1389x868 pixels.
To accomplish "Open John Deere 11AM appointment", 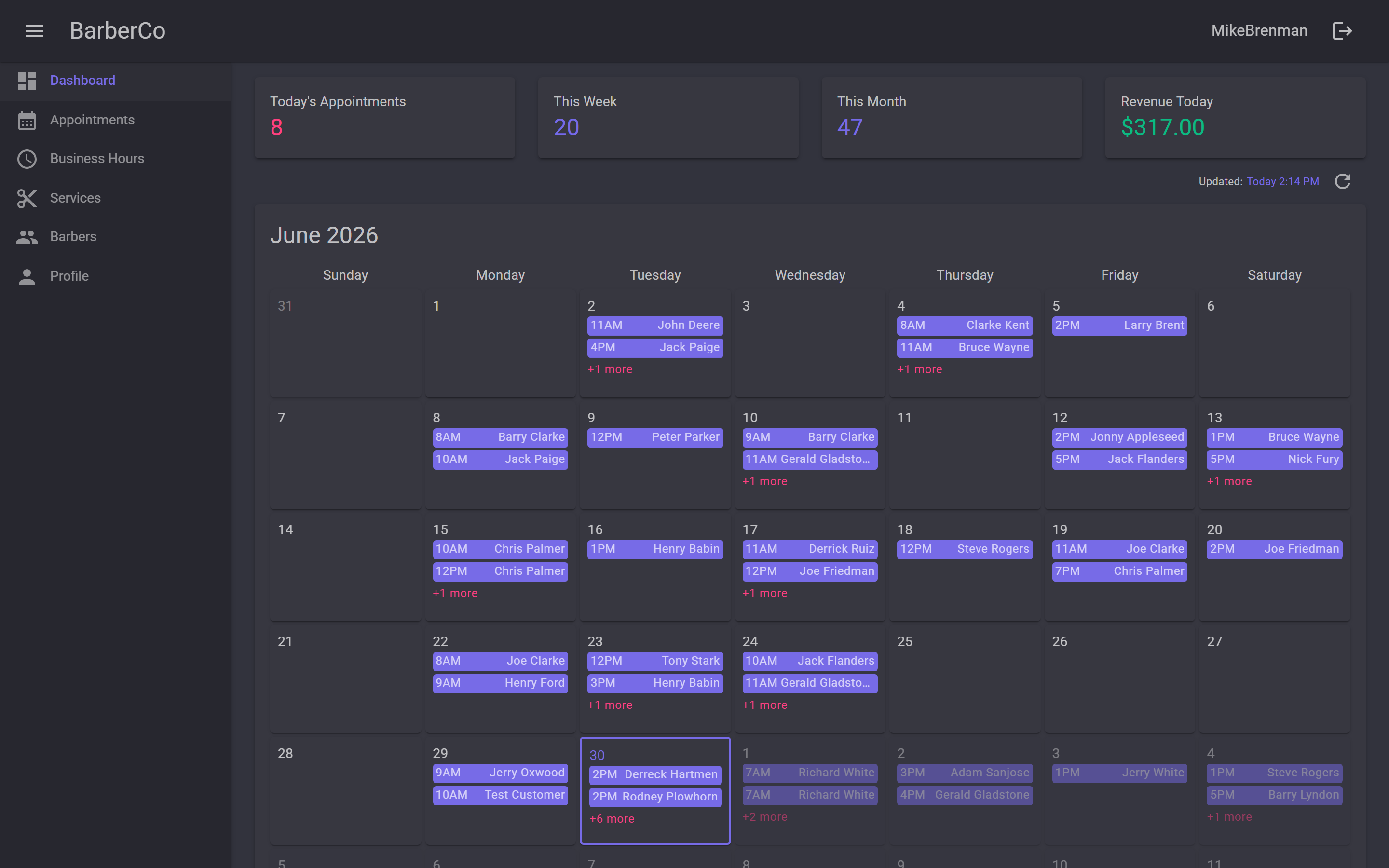I will pos(655,325).
